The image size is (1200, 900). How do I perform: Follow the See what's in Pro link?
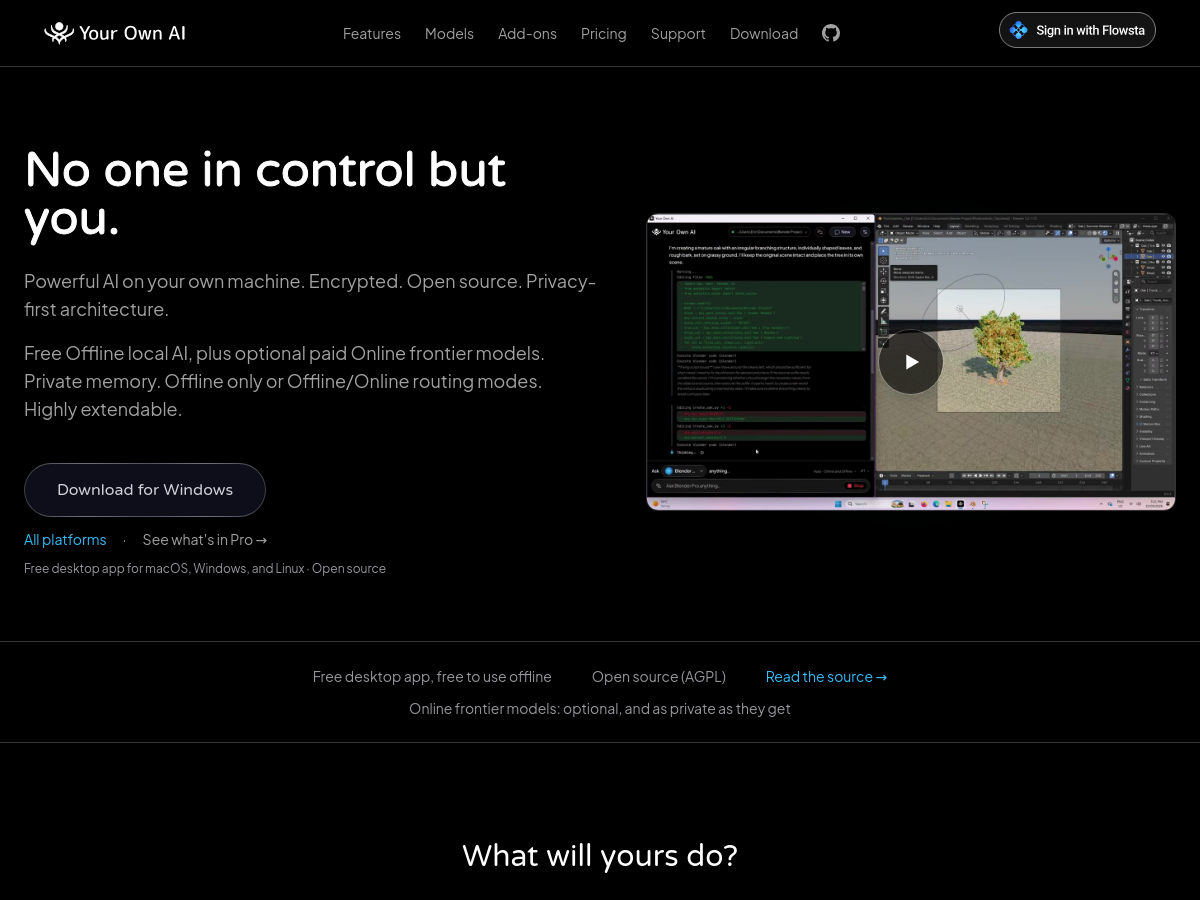[x=205, y=540]
